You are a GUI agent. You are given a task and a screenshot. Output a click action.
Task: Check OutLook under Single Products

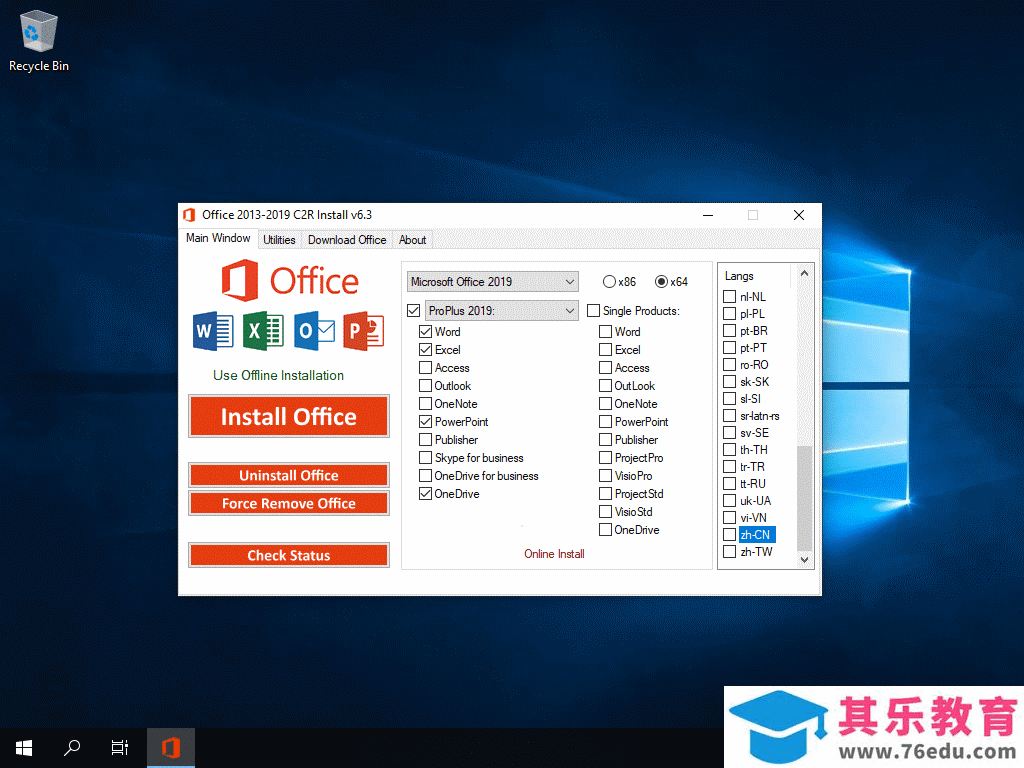pos(605,386)
